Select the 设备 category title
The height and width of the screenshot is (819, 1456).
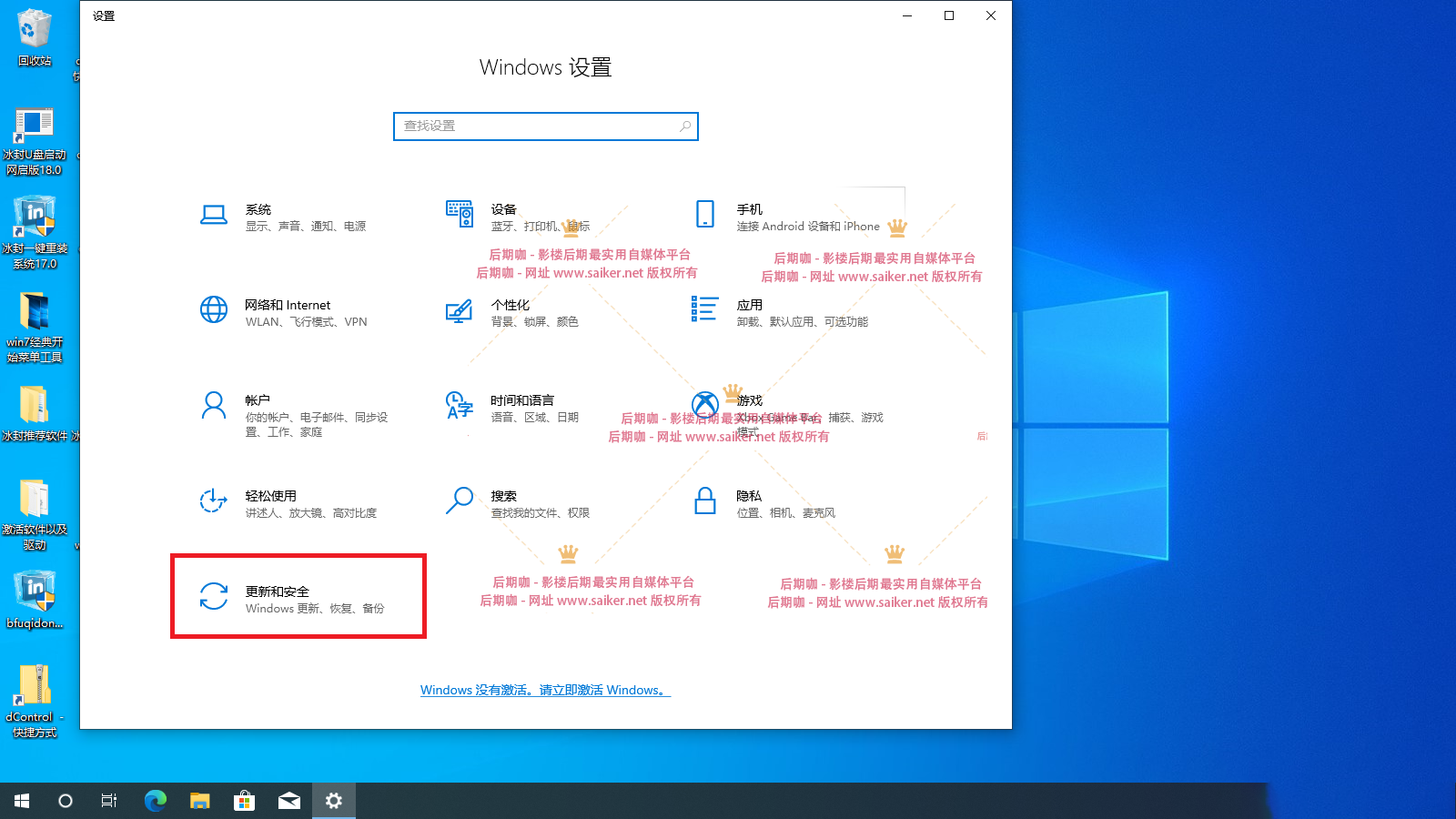coord(504,209)
